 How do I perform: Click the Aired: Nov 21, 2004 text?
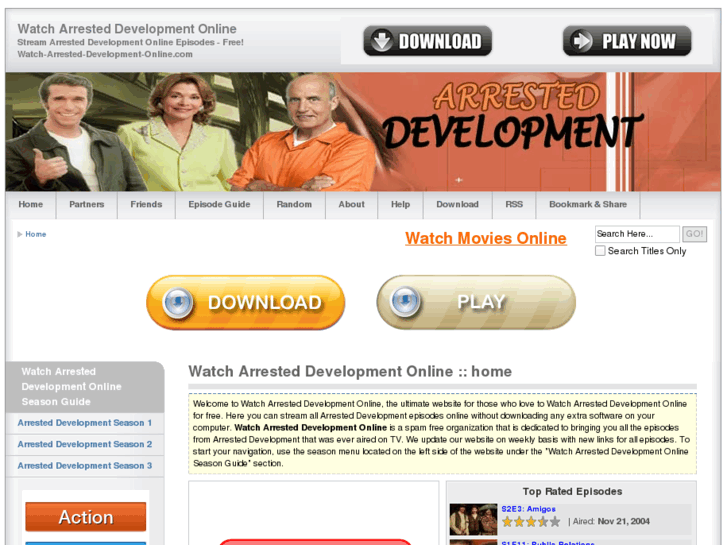click(611, 521)
